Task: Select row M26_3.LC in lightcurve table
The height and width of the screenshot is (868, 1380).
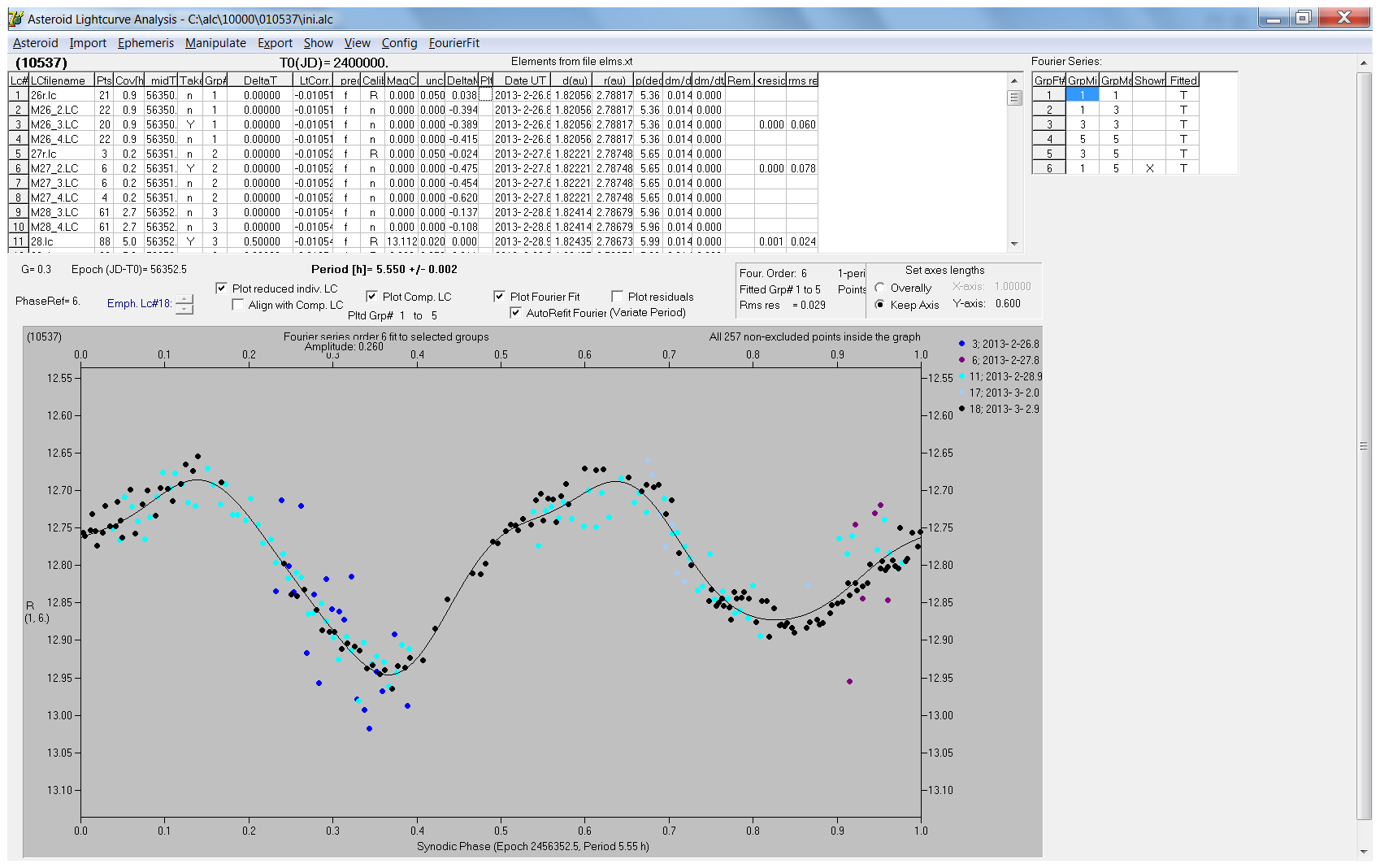Action: [413, 124]
